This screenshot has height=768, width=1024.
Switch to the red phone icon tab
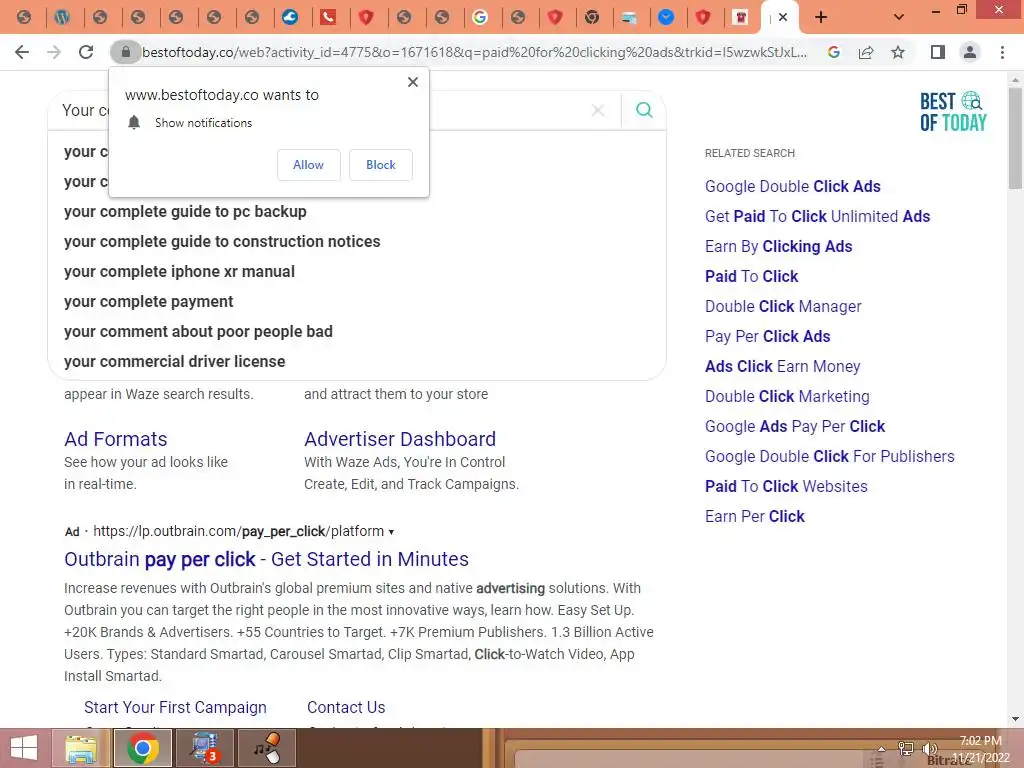328,18
